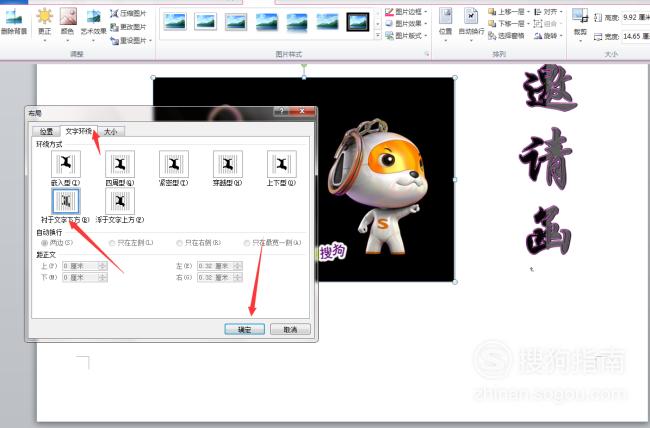Open picture styles dialog launcher

[x=427, y=54]
